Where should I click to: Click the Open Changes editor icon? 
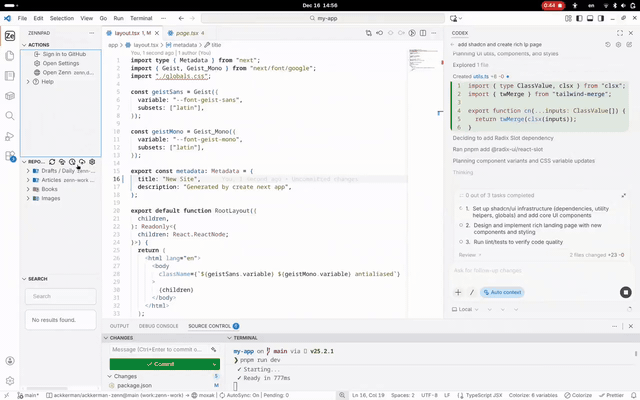[369, 33]
